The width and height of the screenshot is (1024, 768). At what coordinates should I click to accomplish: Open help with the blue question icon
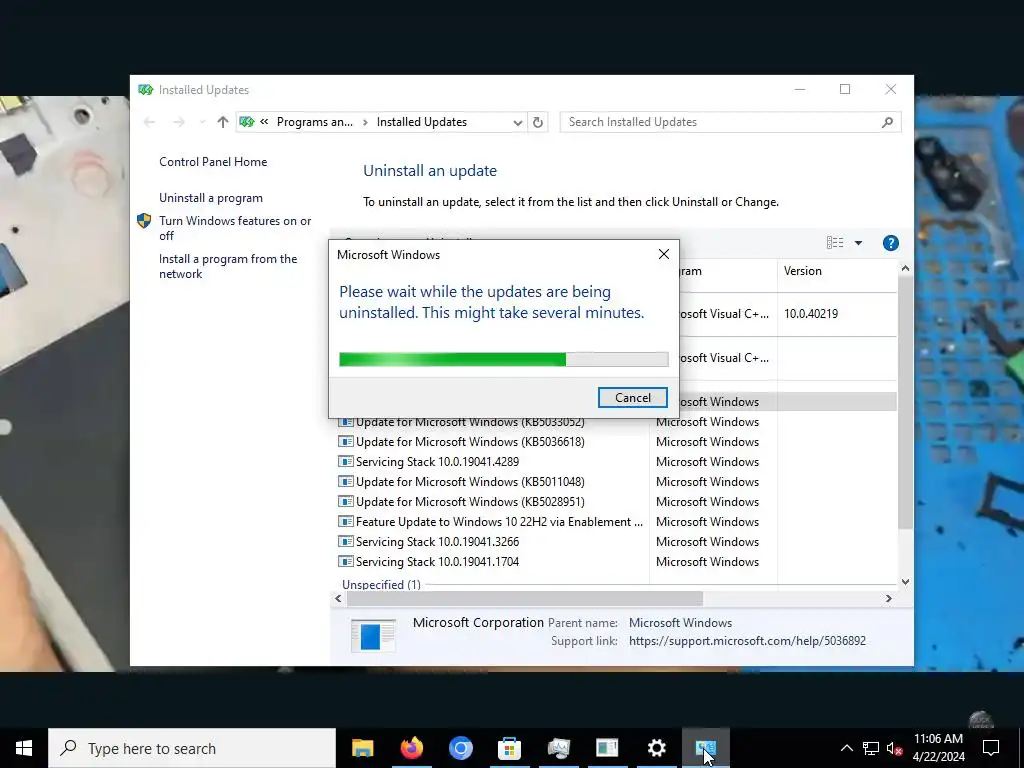click(890, 243)
